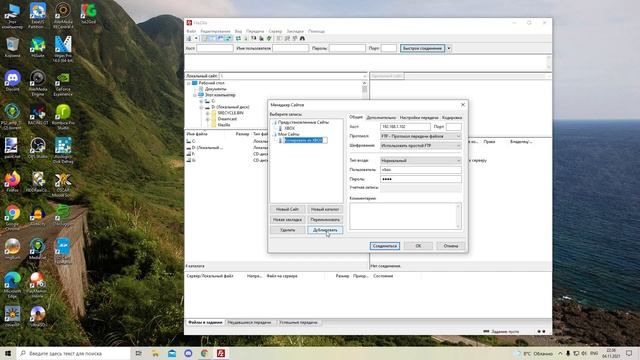
Task: Click the Site Manager Хост field with IP address
Action: pyautogui.click(x=405, y=127)
